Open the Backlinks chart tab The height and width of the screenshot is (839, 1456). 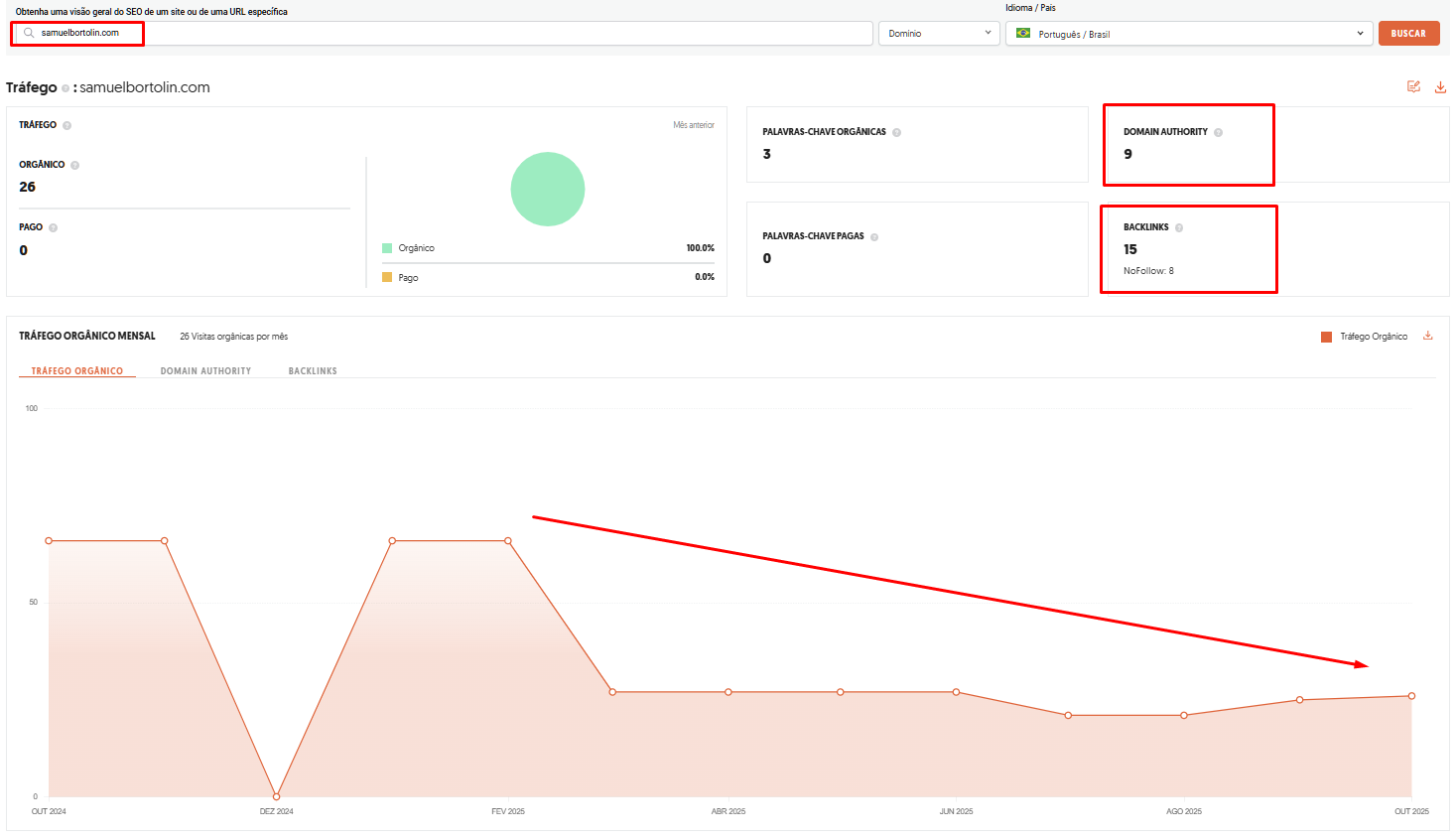(x=313, y=371)
